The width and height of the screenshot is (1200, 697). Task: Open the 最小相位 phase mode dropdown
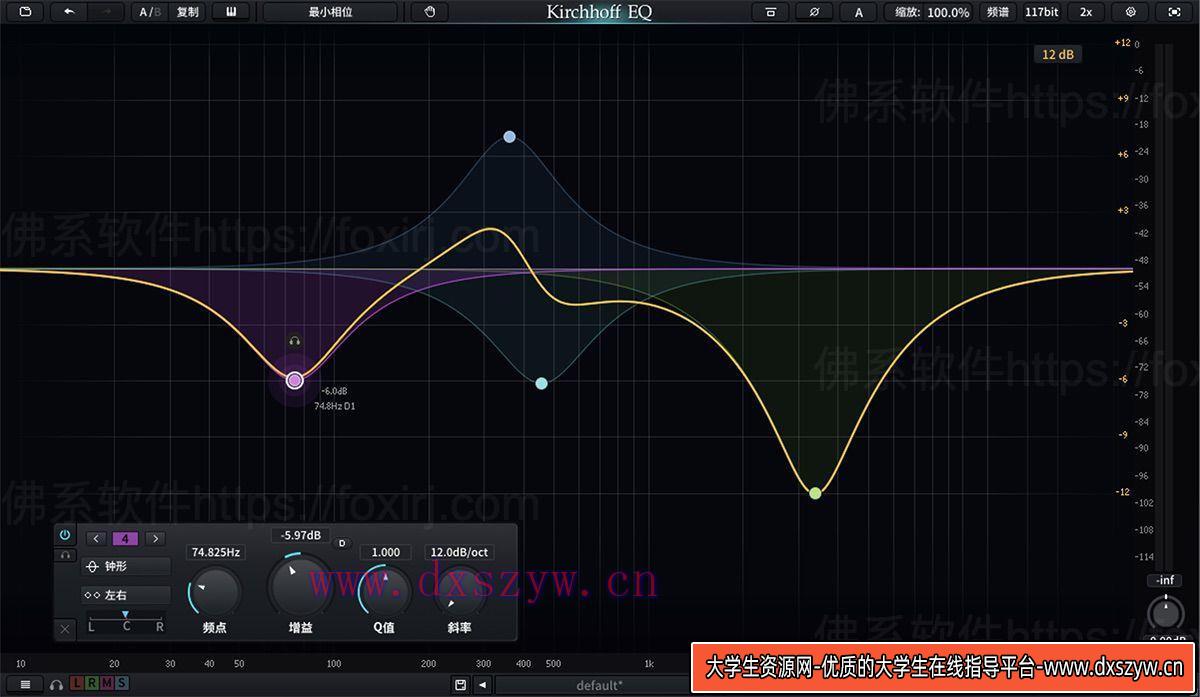tap(330, 12)
